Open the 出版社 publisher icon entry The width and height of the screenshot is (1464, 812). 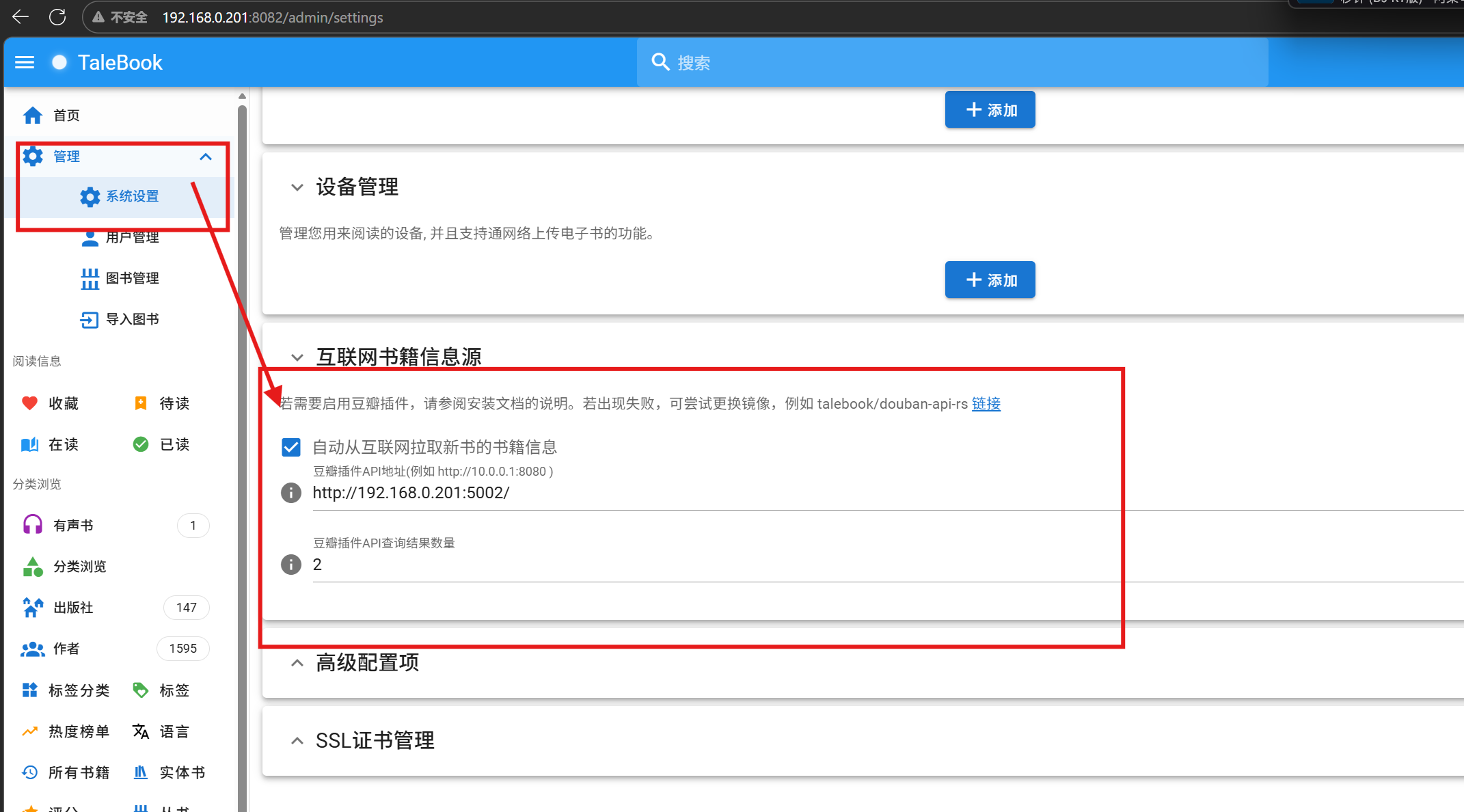[x=33, y=608]
